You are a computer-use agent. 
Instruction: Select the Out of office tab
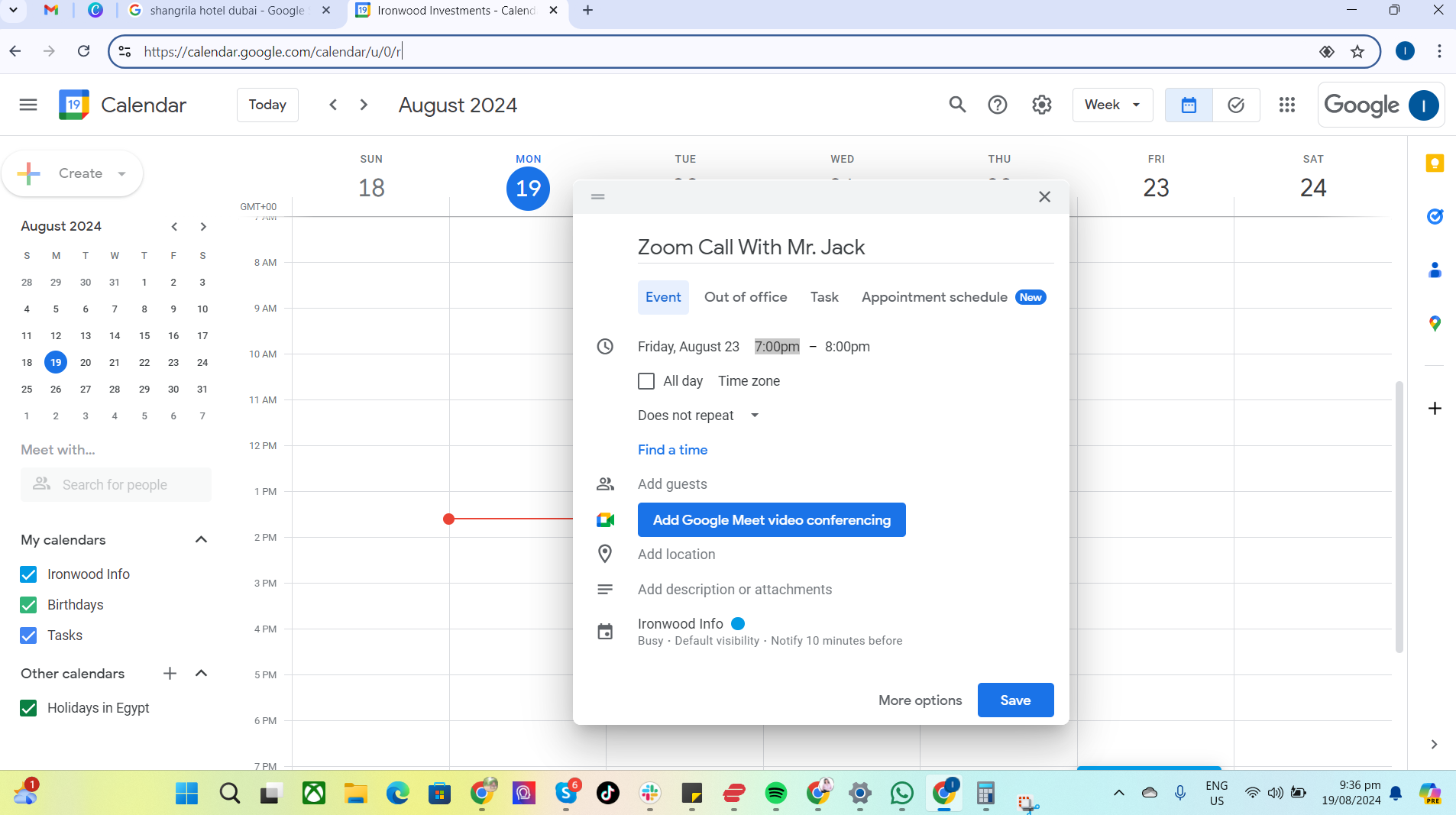click(746, 297)
